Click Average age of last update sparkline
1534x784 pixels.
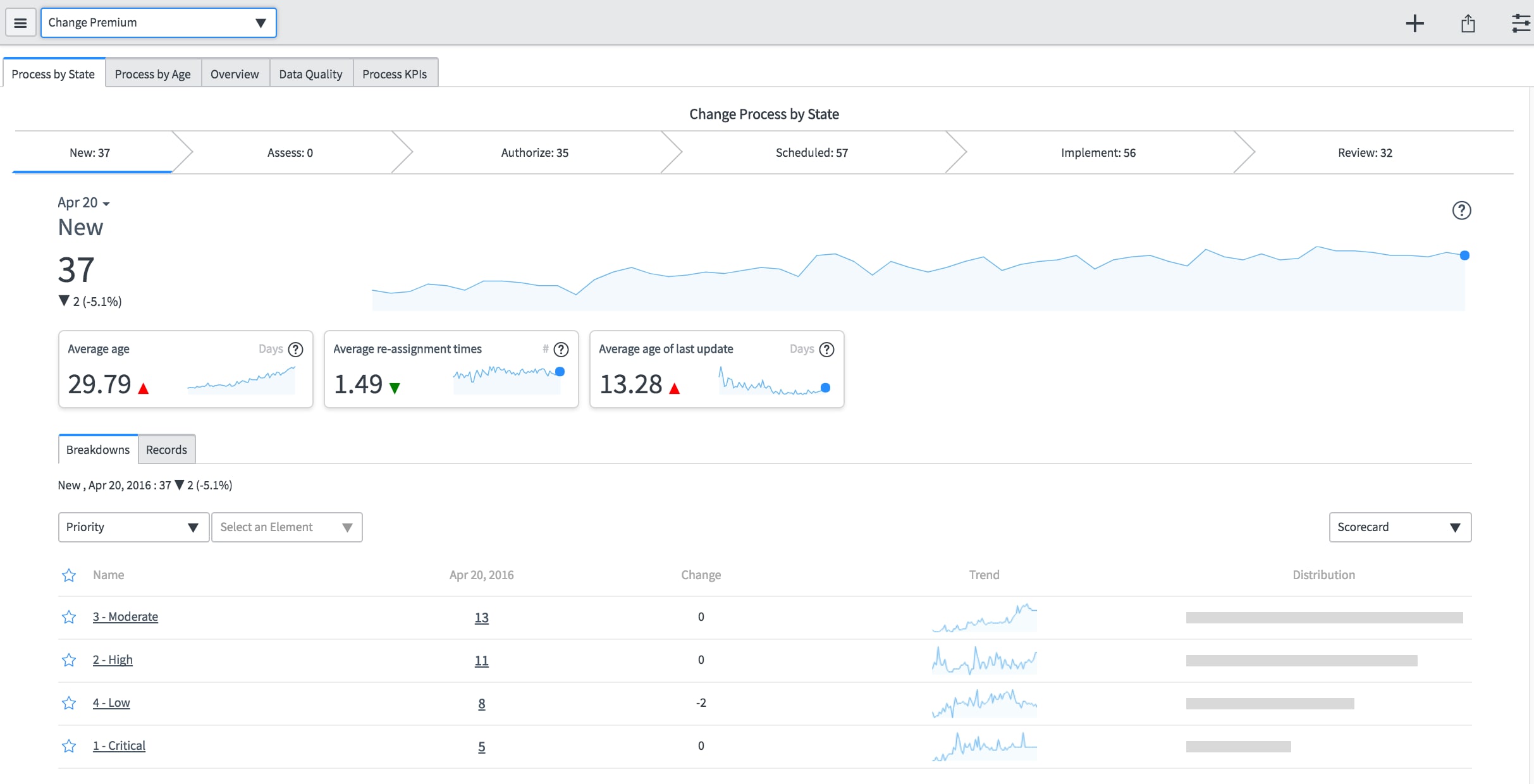pos(775,381)
